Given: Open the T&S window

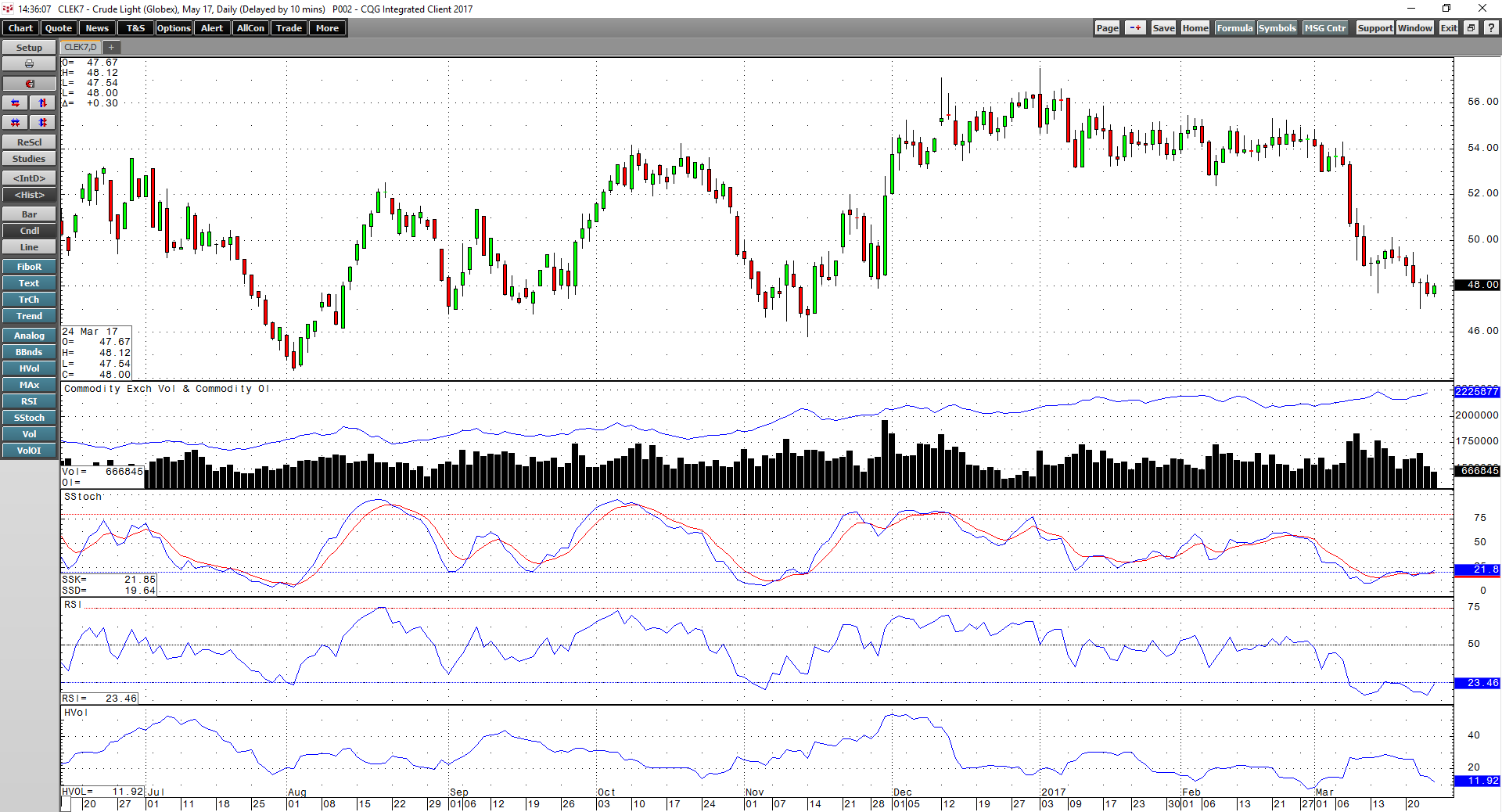Looking at the screenshot, I should pos(135,28).
